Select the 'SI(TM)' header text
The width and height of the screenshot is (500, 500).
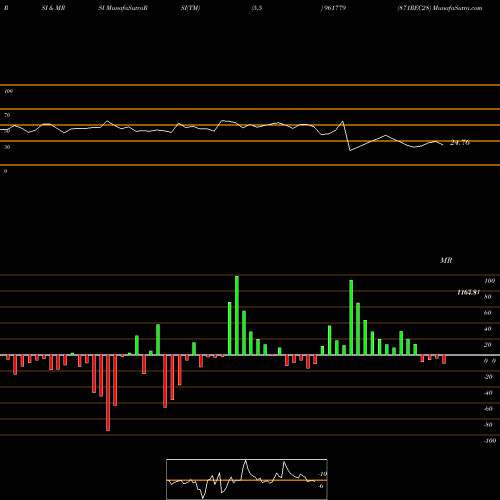190,8
